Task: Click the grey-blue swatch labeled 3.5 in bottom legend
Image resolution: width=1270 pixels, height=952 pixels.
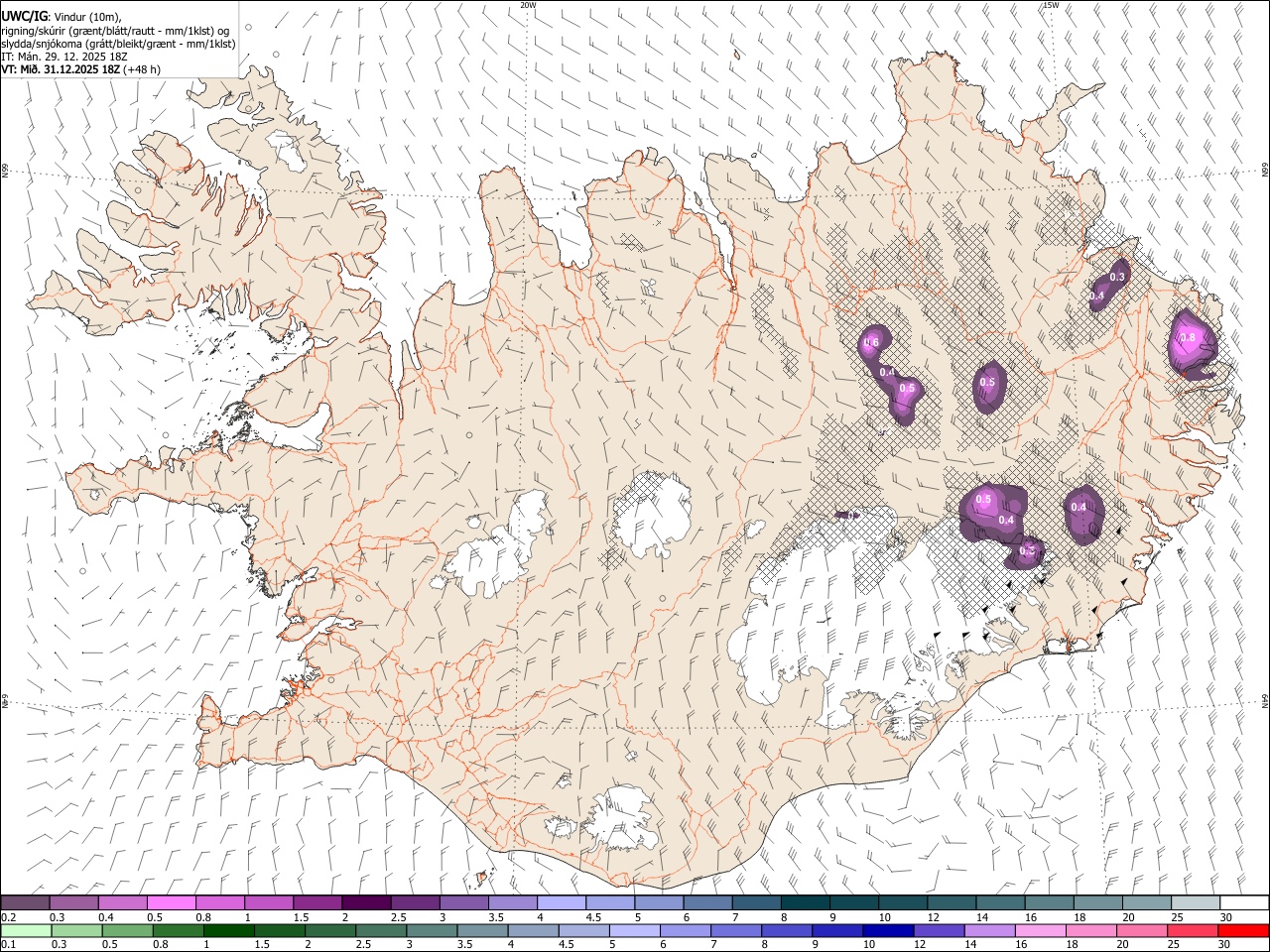Action: (x=482, y=931)
